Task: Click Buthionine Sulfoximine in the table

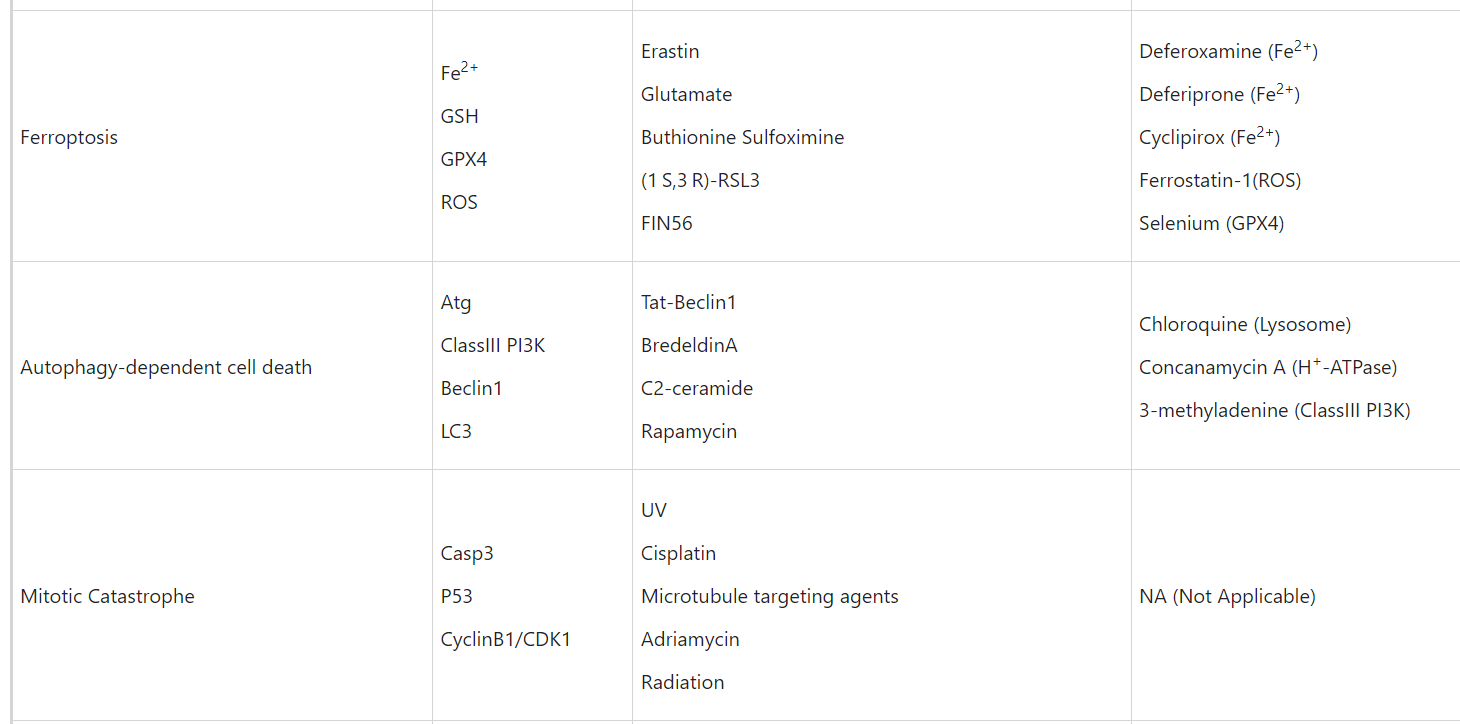Action: [742, 137]
